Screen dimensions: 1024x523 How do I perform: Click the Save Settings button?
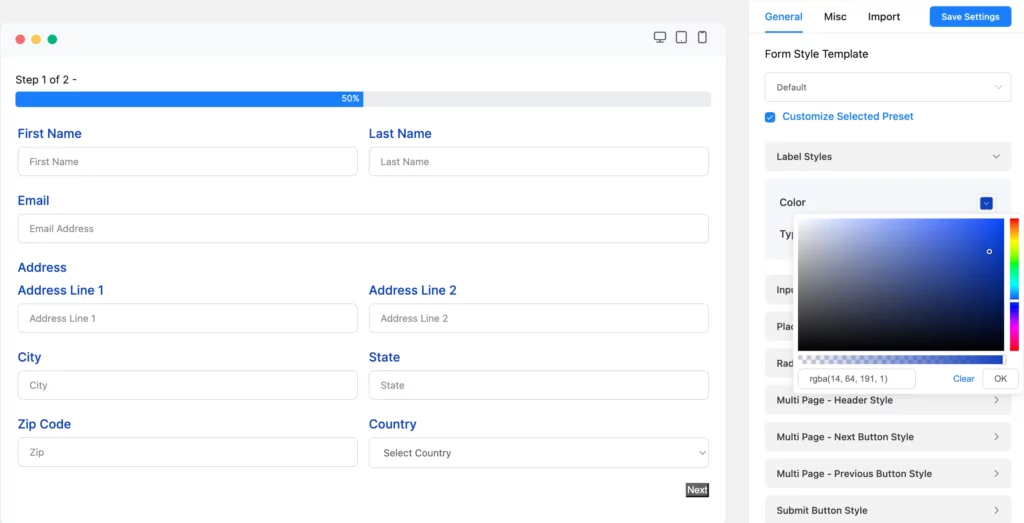pos(970,17)
